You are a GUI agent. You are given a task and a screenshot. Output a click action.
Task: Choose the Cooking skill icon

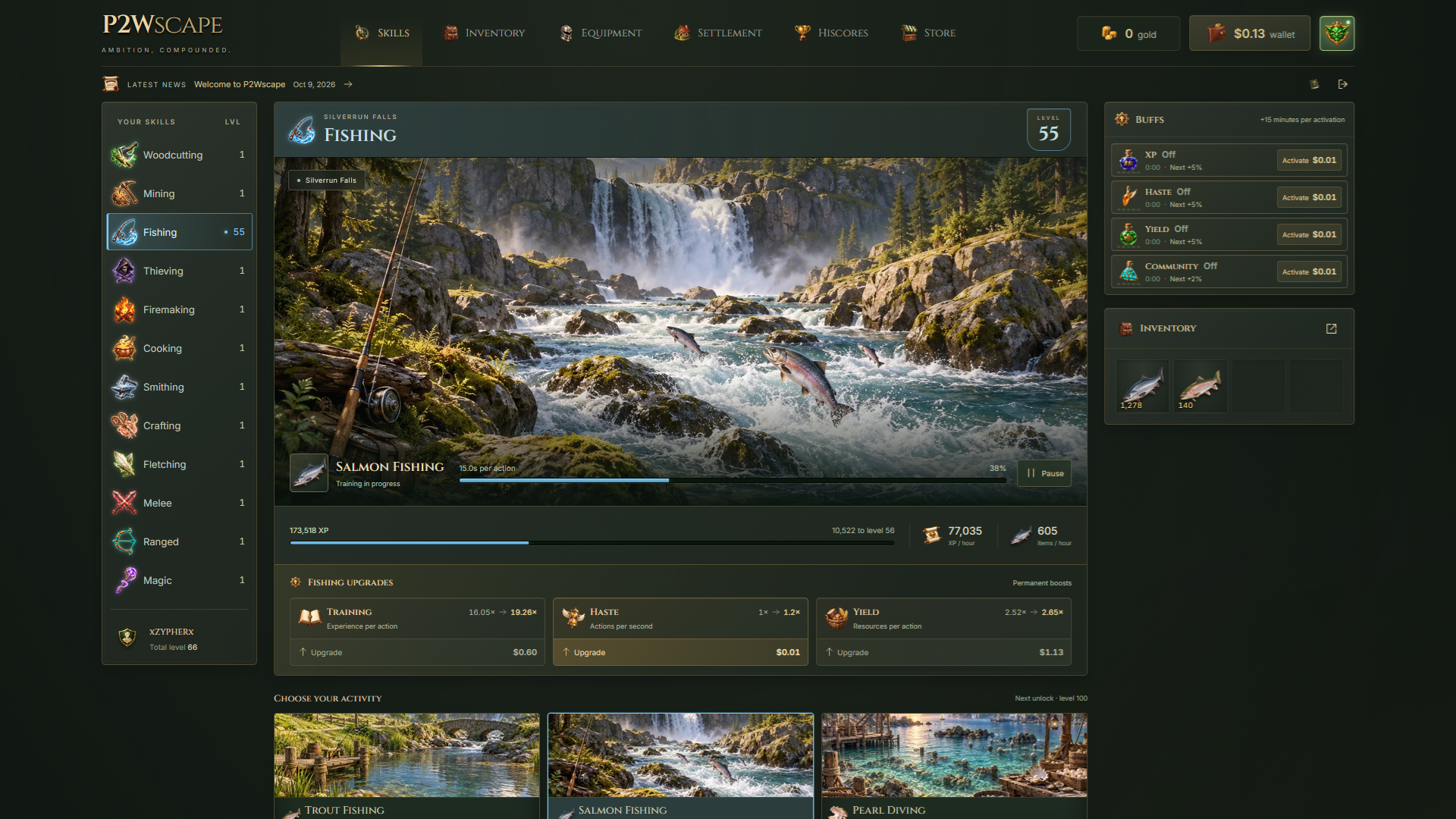[124, 348]
